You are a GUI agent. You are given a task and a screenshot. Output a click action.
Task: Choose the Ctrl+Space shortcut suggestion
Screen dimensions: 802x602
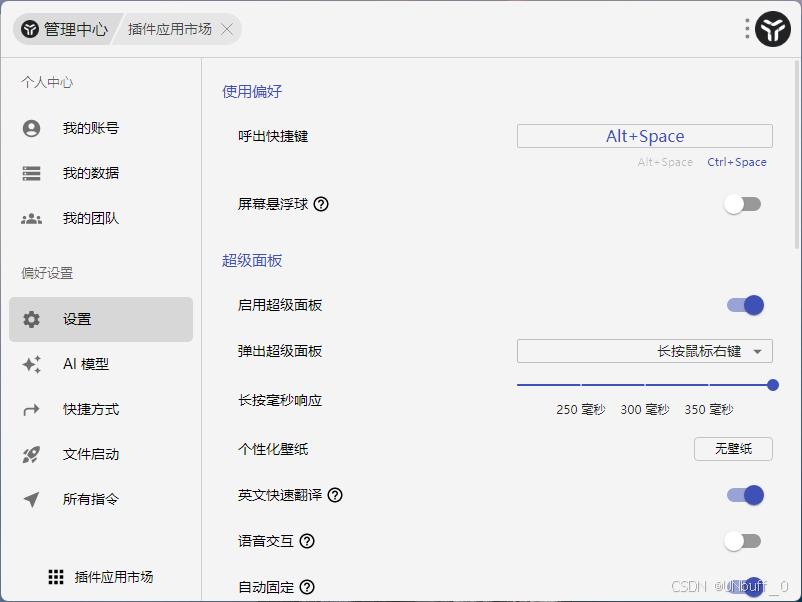tap(737, 162)
